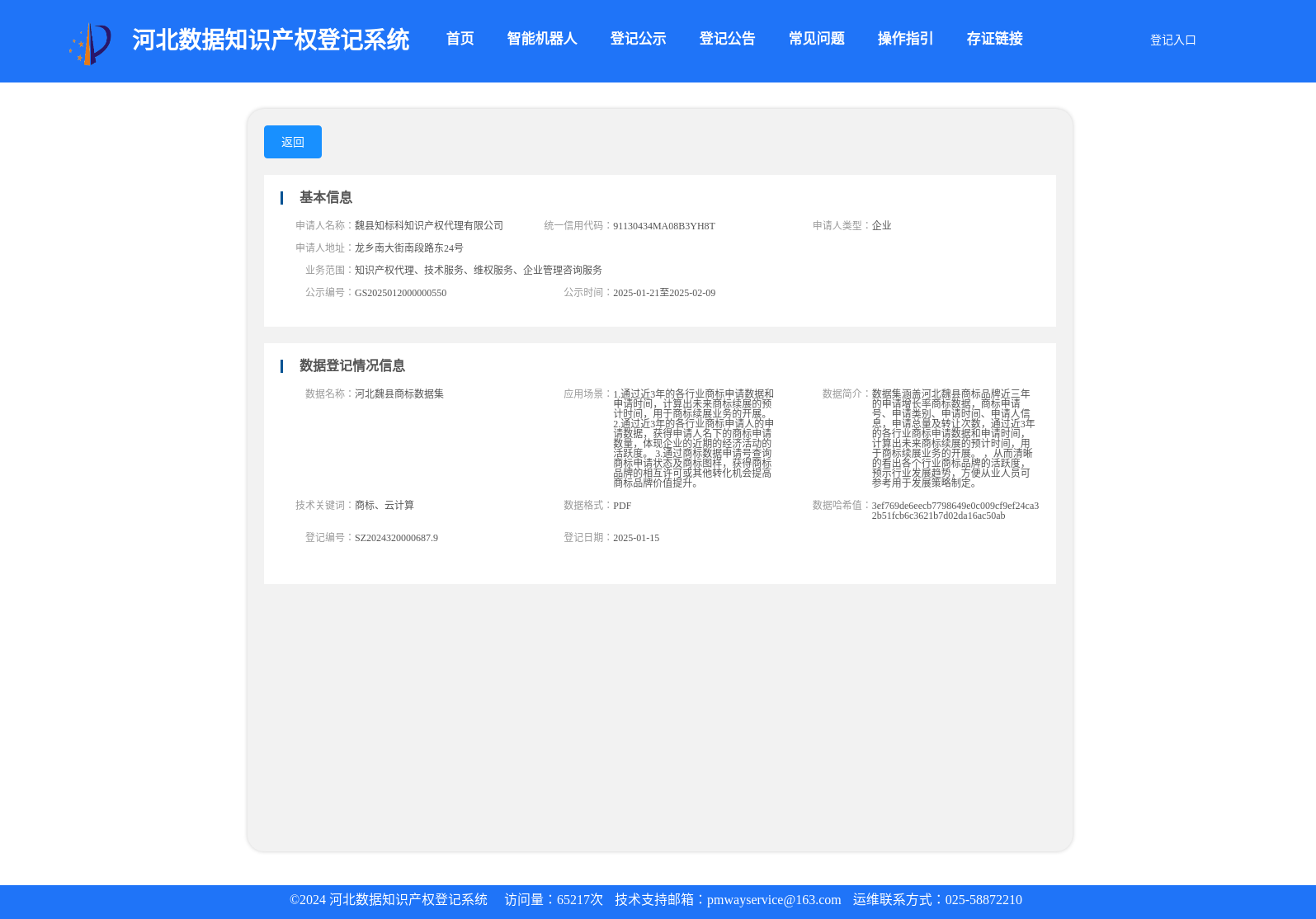Open the 首页 menu item

[x=460, y=39]
